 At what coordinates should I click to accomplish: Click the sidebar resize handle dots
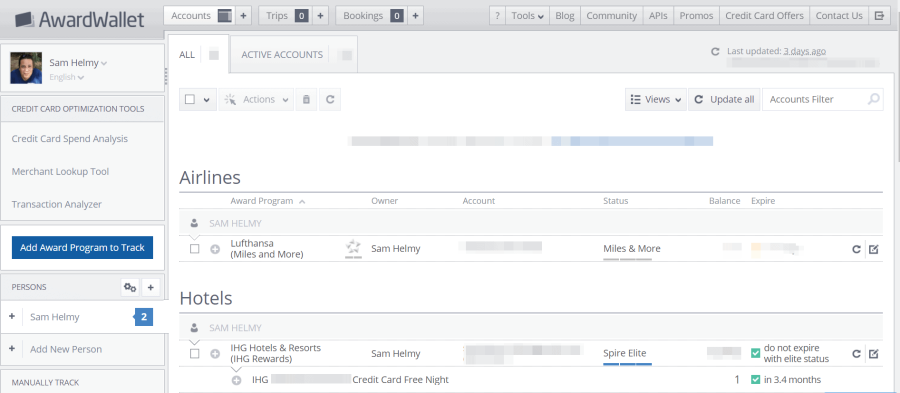[x=166, y=75]
